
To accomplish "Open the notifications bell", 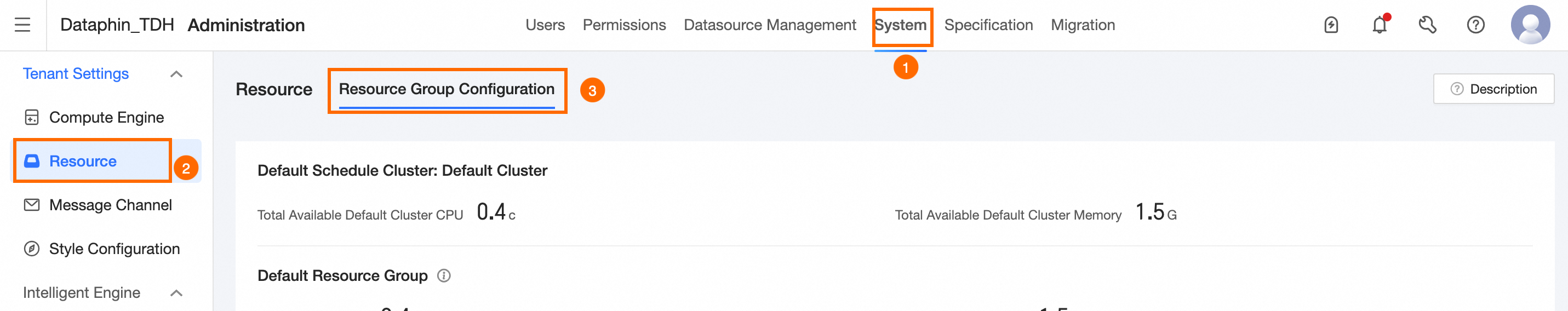I will click(x=1378, y=25).
